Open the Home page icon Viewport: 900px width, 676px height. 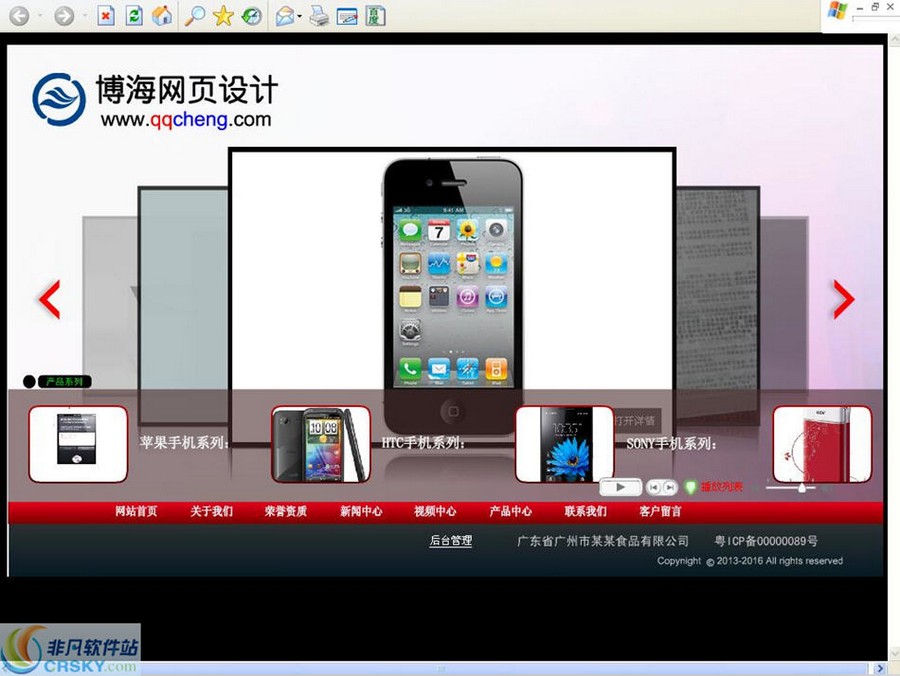(162, 15)
